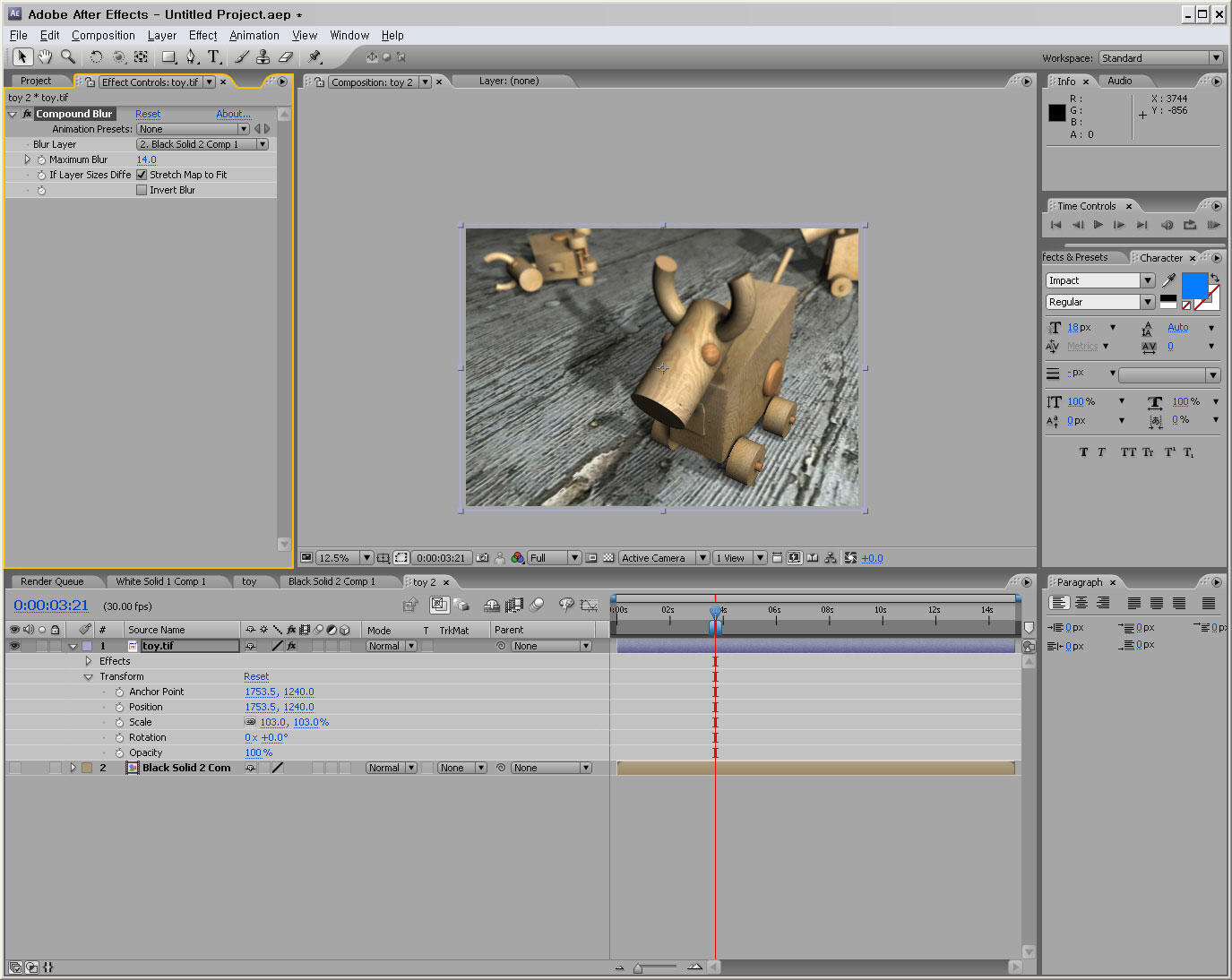
Task: Open the Workspace Standard dropdown
Action: point(1160,58)
